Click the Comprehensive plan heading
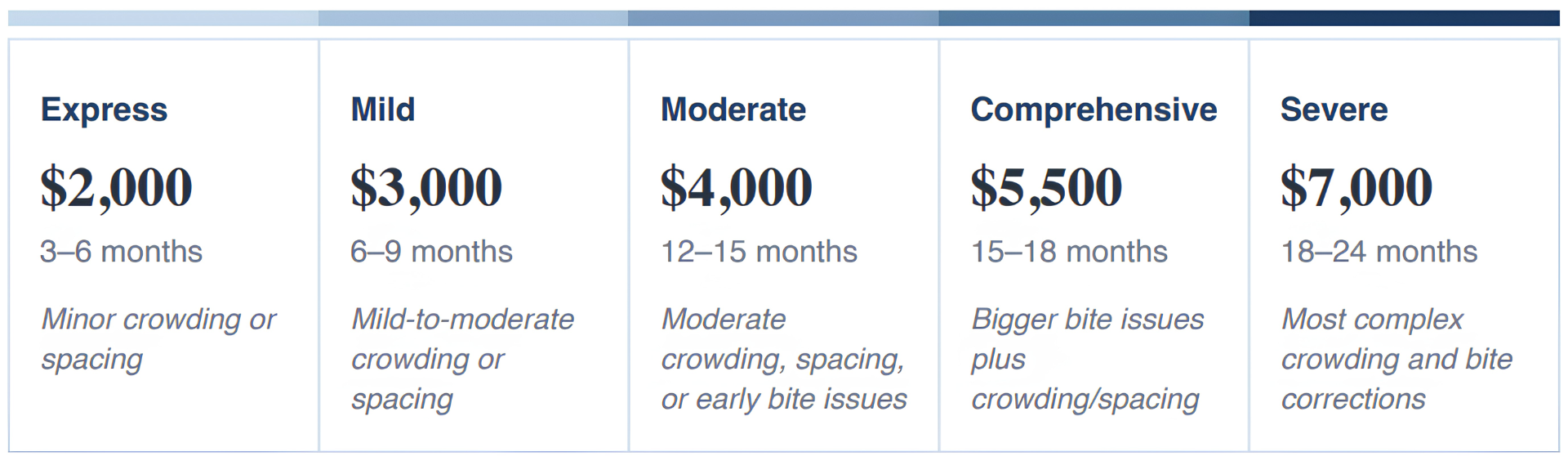The image size is (1568, 461). point(1094,110)
